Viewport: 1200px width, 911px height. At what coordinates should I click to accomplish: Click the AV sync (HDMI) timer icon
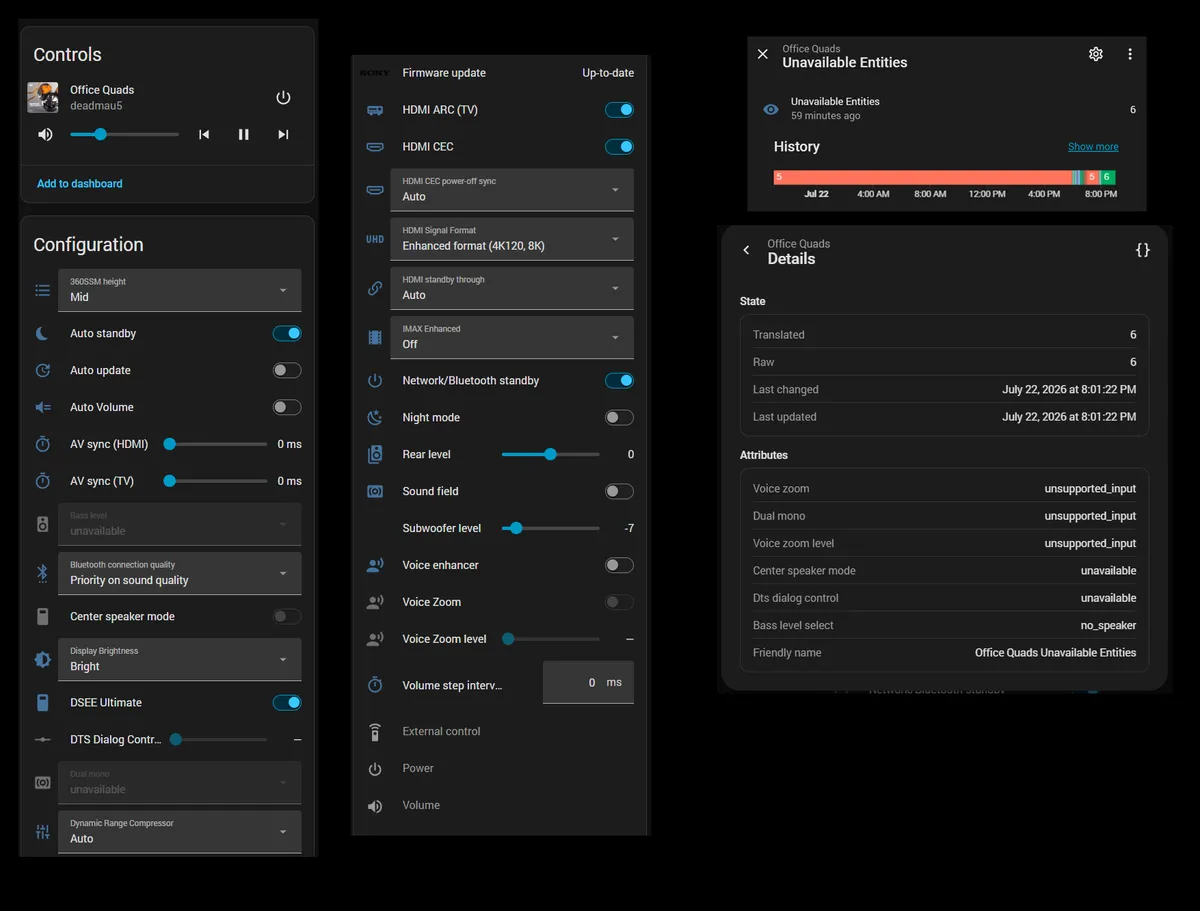point(42,444)
